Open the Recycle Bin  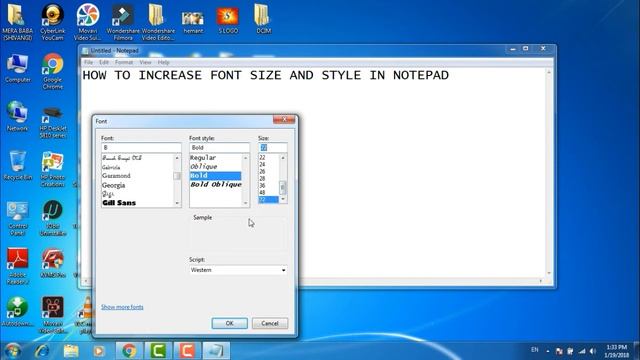coord(18,165)
